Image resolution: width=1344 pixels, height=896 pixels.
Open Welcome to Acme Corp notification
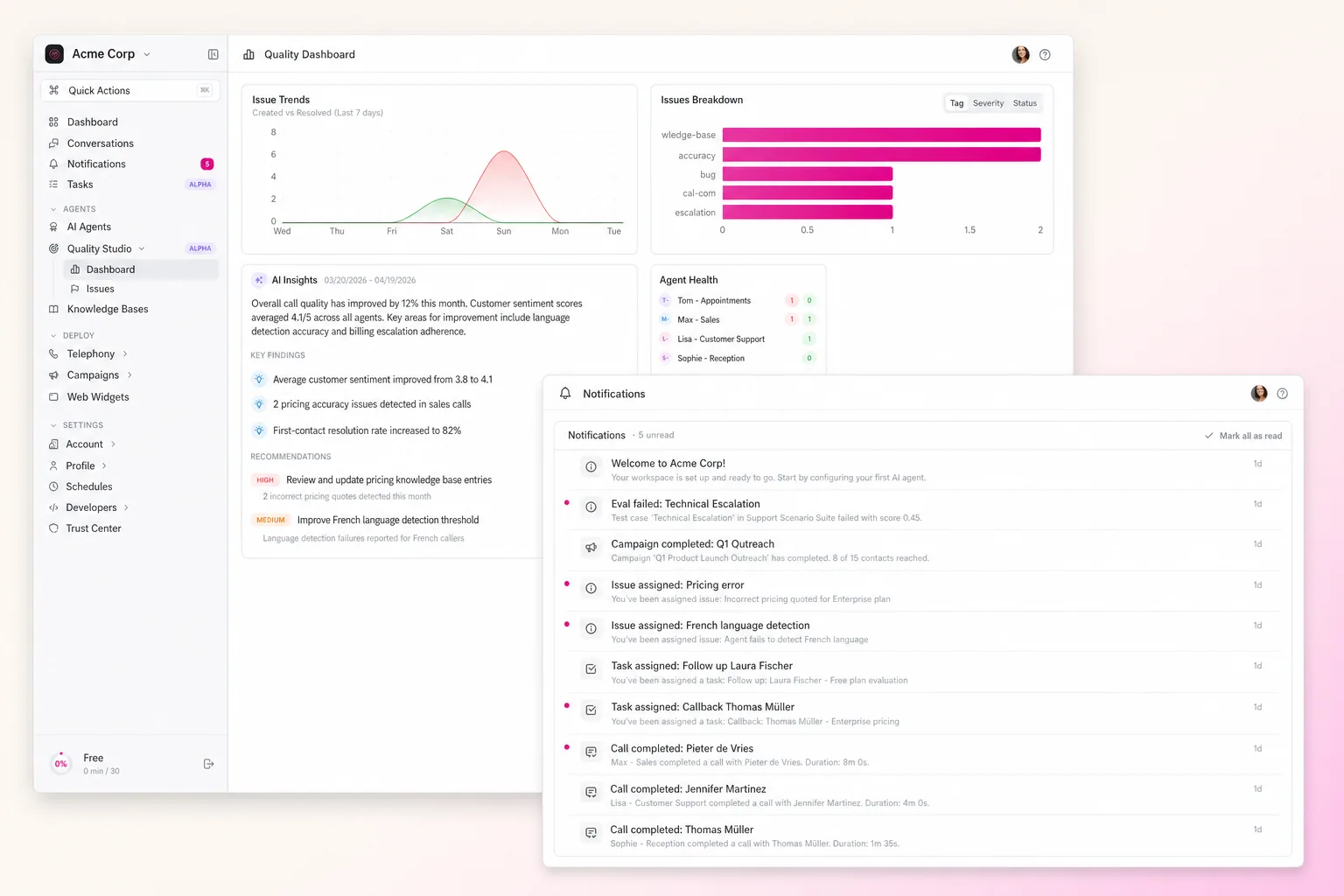923,470
